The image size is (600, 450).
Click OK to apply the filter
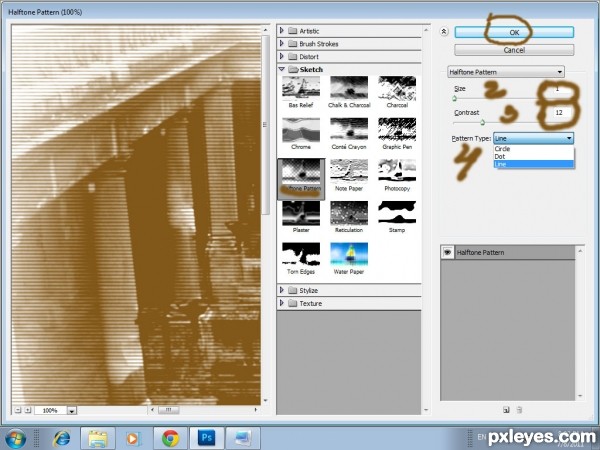(514, 32)
